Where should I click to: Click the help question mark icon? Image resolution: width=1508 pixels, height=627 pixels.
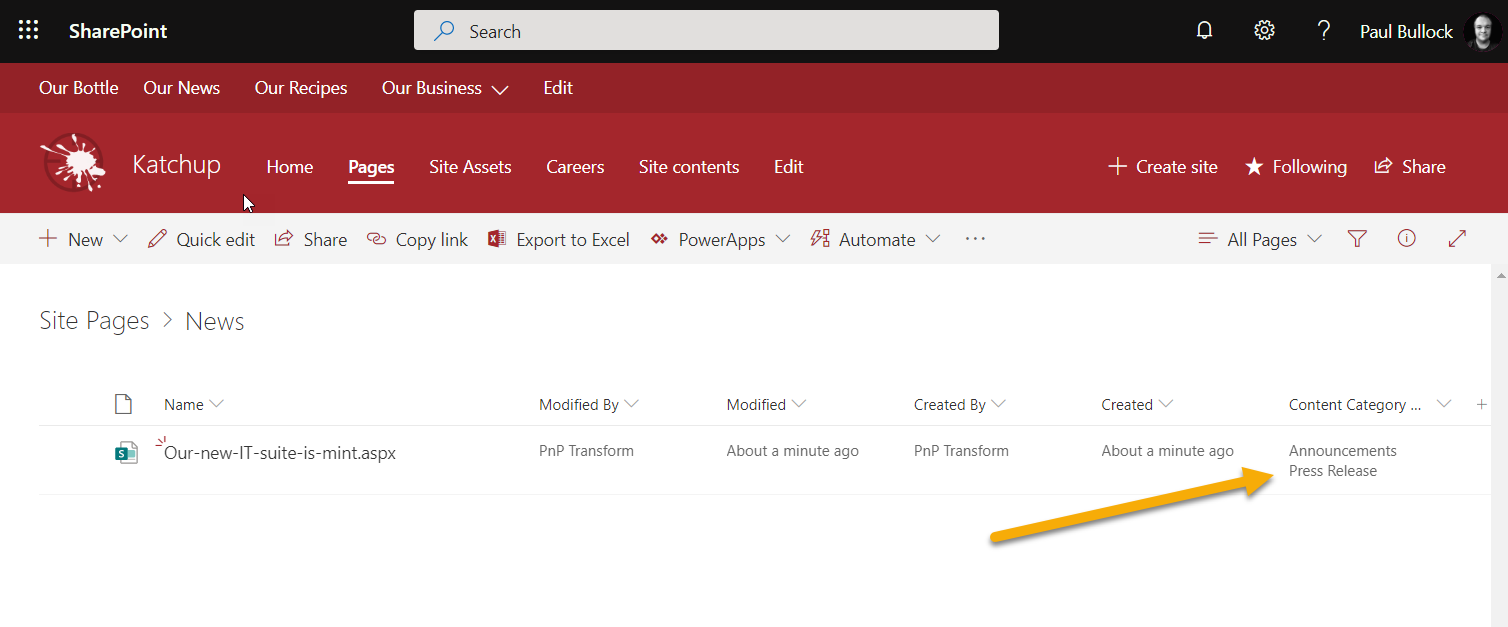[x=1323, y=31]
